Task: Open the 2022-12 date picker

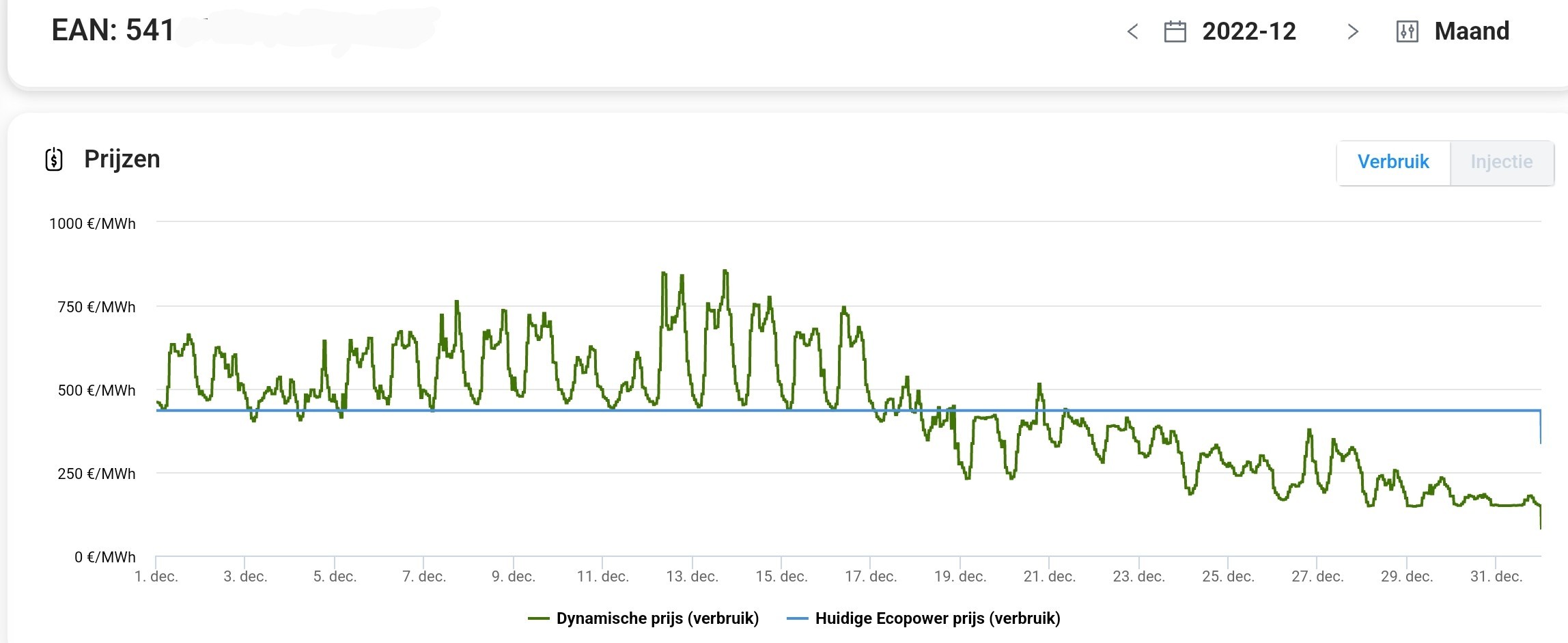Action: [1248, 31]
